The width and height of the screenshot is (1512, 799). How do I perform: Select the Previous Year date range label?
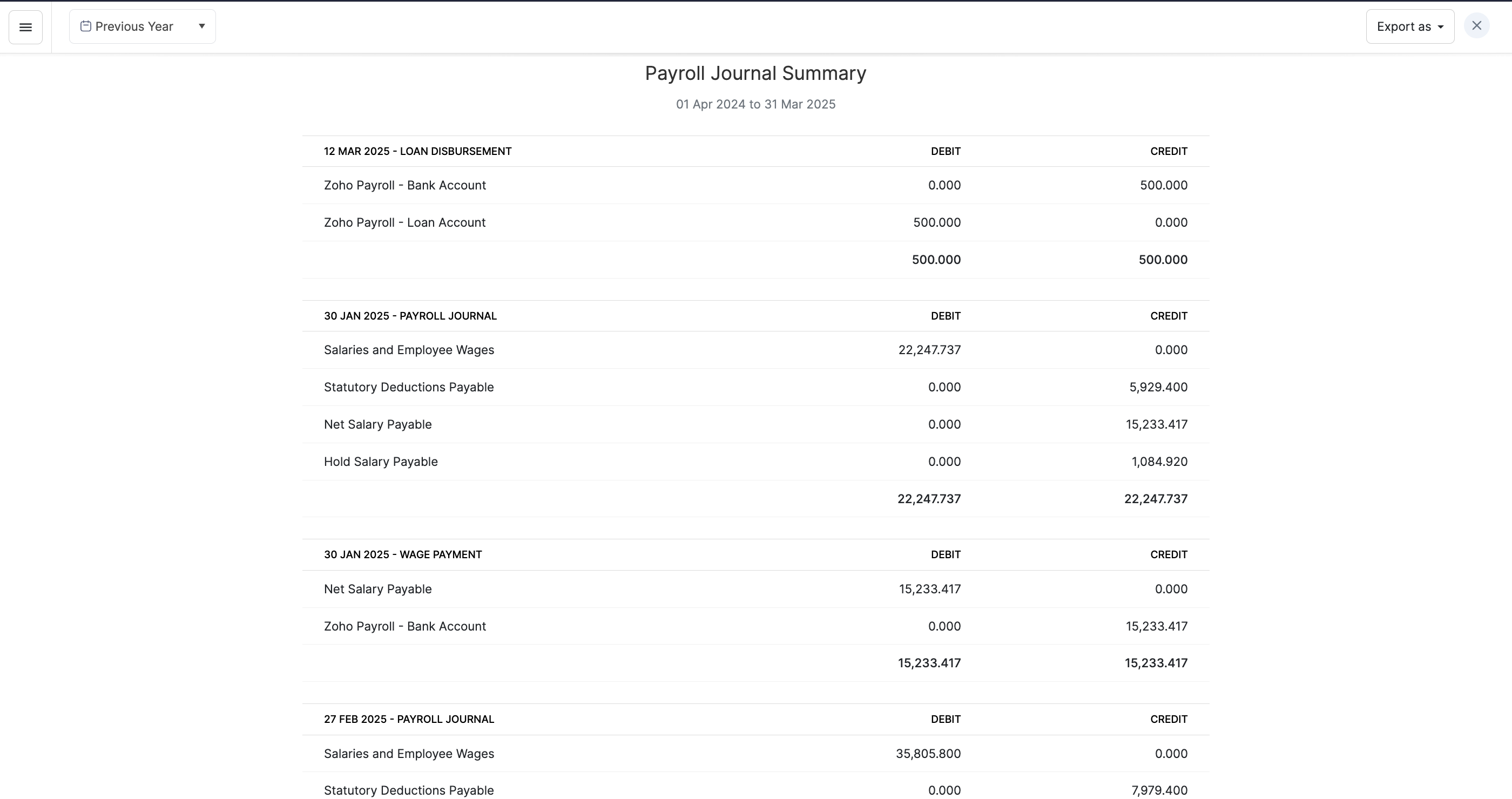[134, 27]
